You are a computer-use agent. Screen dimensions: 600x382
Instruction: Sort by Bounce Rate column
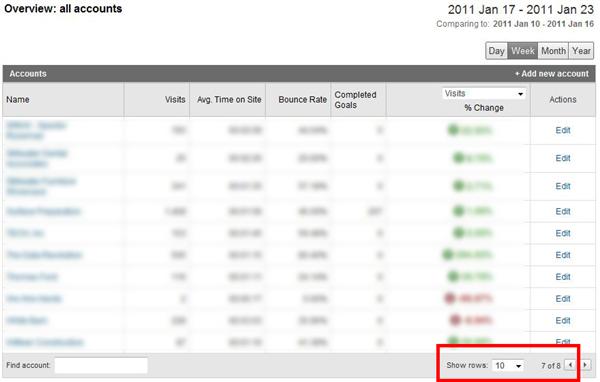pyautogui.click(x=302, y=100)
